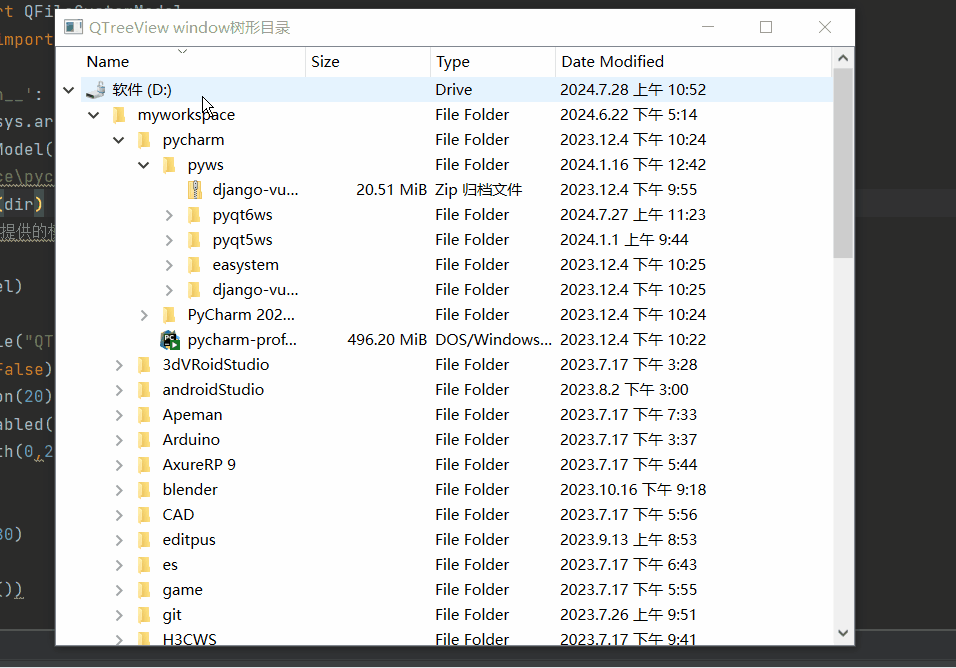Click the Drive type cell
956x668 pixels.
454,90
